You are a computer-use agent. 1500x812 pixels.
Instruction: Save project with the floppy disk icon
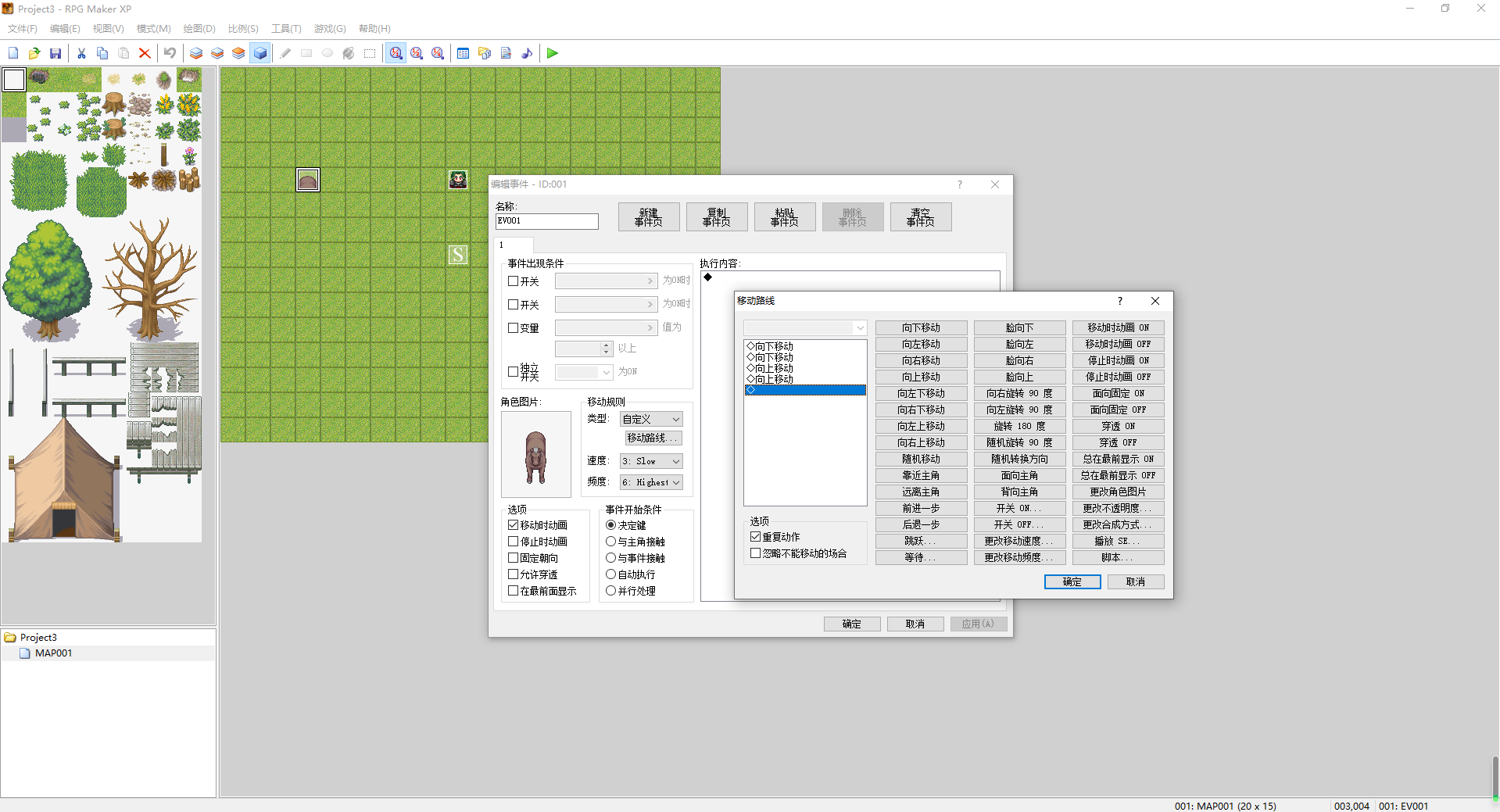click(x=55, y=53)
